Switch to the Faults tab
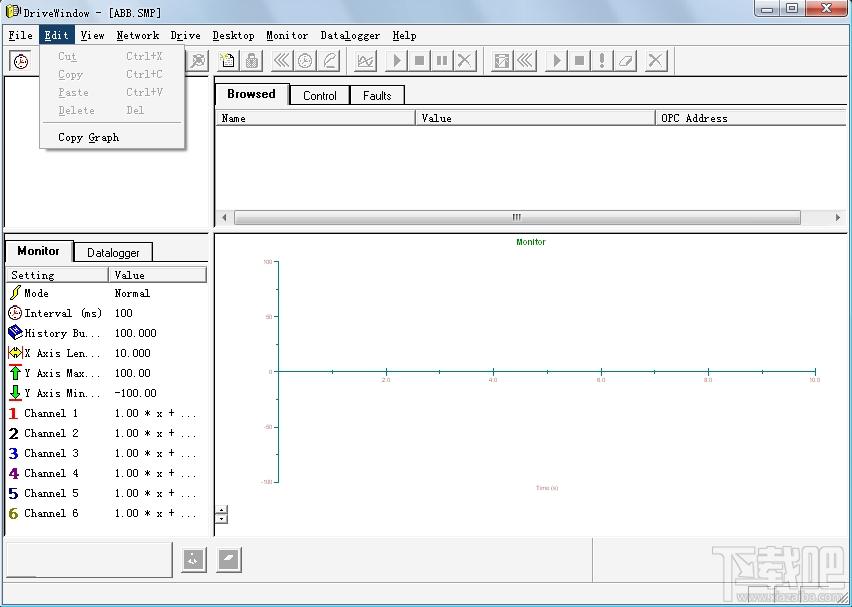This screenshot has width=852, height=607. point(377,96)
